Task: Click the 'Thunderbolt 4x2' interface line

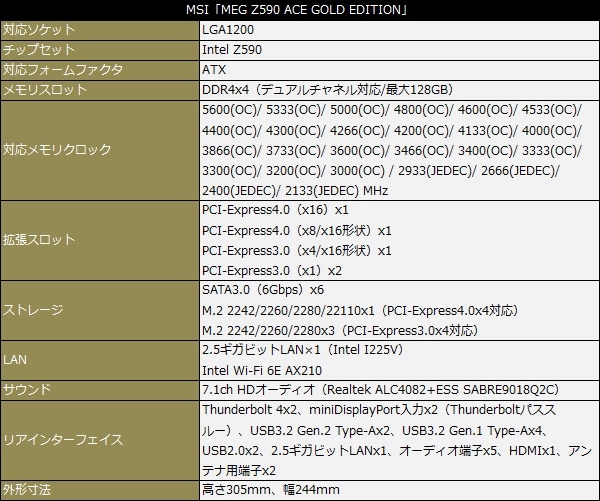Action: (x=249, y=410)
